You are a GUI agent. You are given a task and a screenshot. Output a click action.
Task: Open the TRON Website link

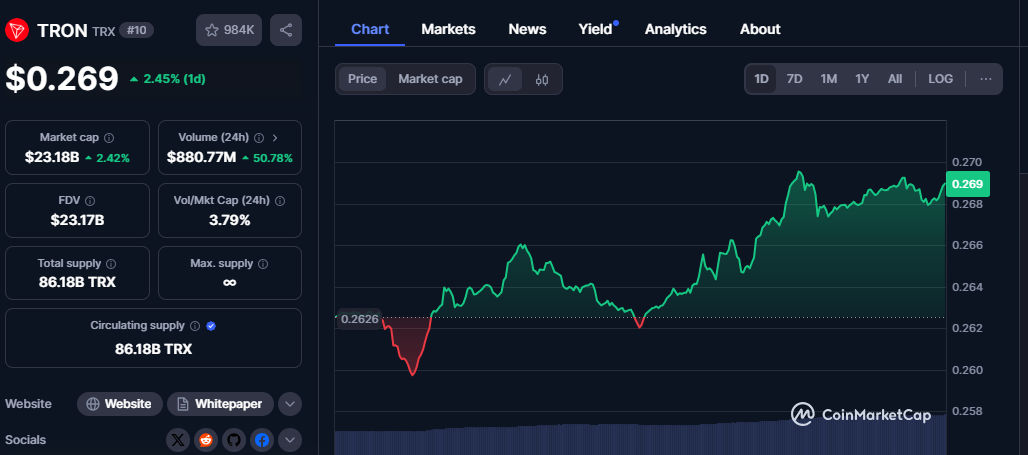coord(119,404)
